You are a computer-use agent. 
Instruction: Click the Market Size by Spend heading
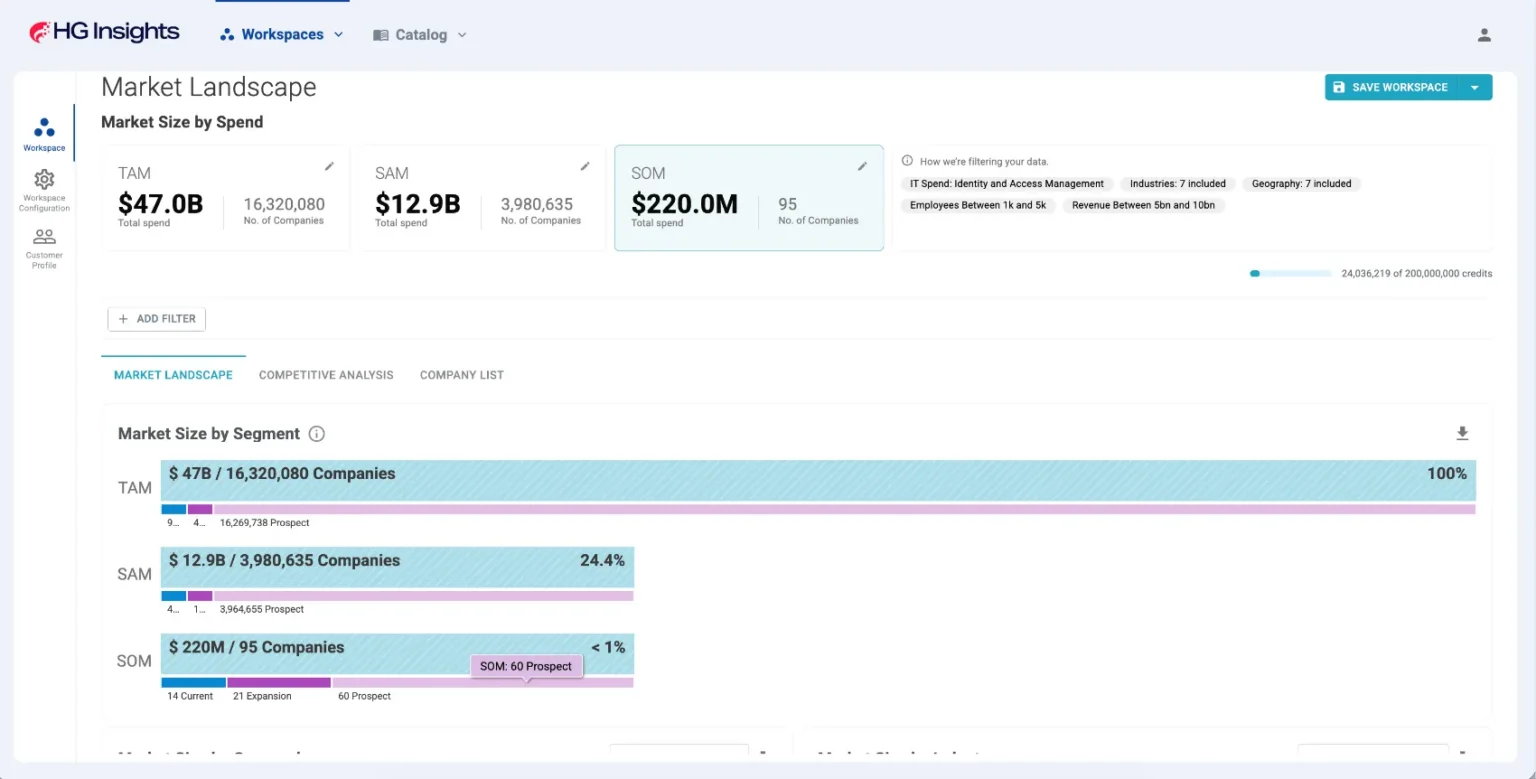(x=182, y=122)
